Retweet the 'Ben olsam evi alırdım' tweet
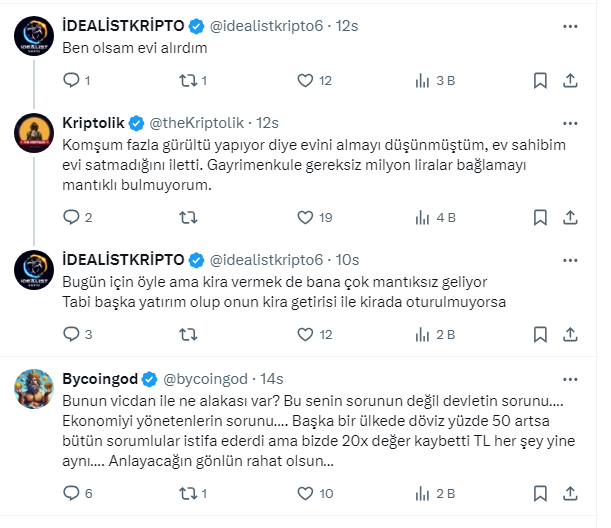 coord(186,81)
